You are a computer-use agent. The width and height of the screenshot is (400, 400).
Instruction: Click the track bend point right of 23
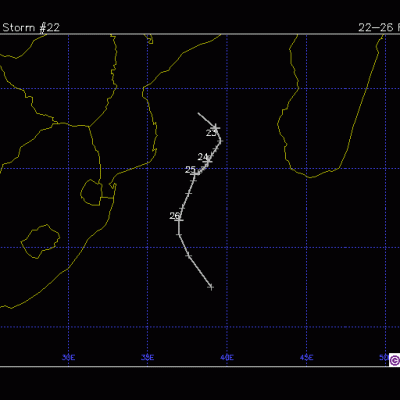(220, 141)
